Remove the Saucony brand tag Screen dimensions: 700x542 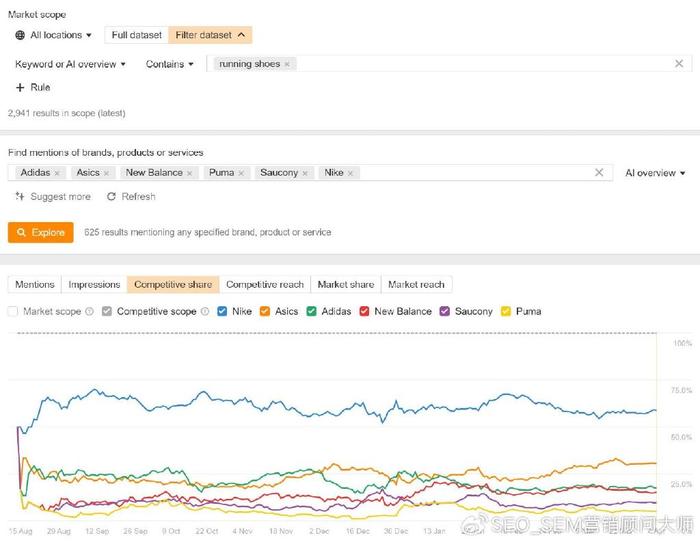pos(305,173)
